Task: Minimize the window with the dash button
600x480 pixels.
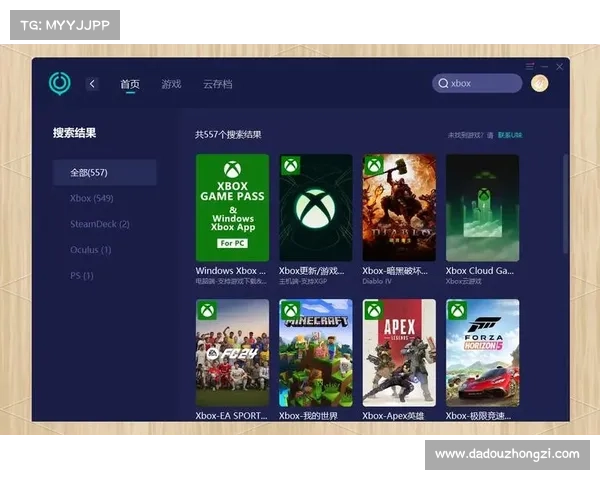Action: [x=545, y=67]
